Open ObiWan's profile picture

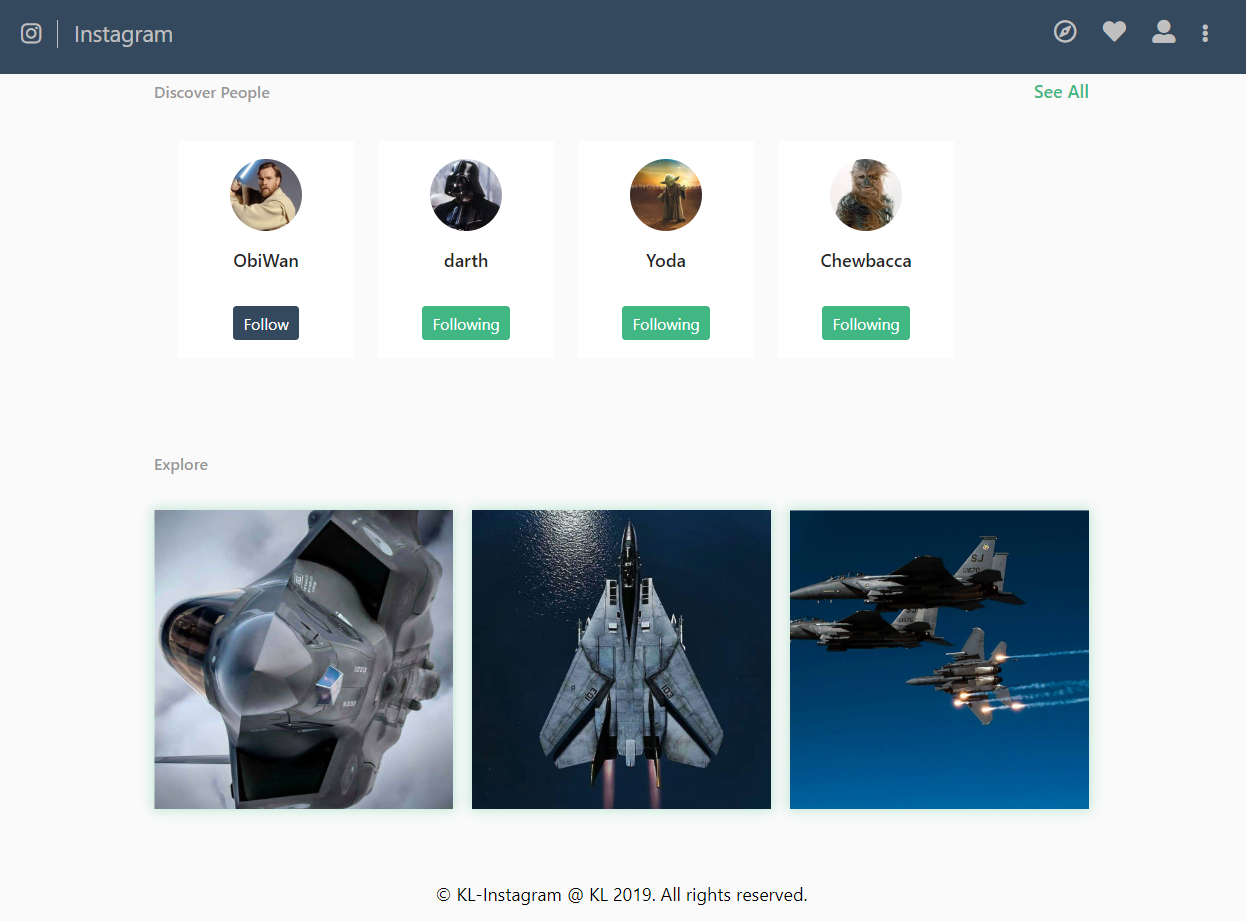[x=266, y=195]
